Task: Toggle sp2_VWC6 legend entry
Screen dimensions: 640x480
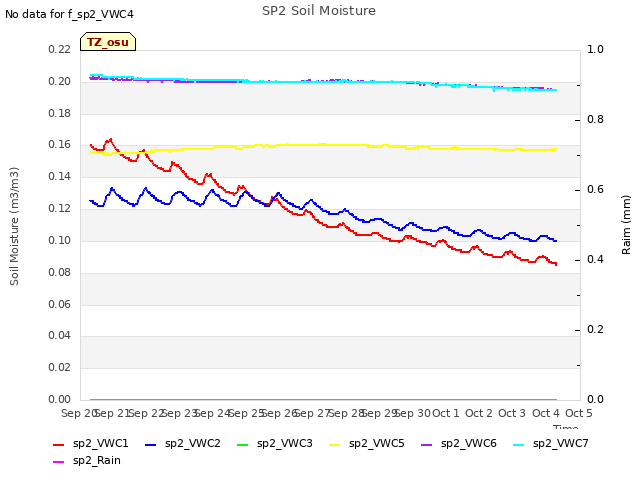Action: click(459, 444)
